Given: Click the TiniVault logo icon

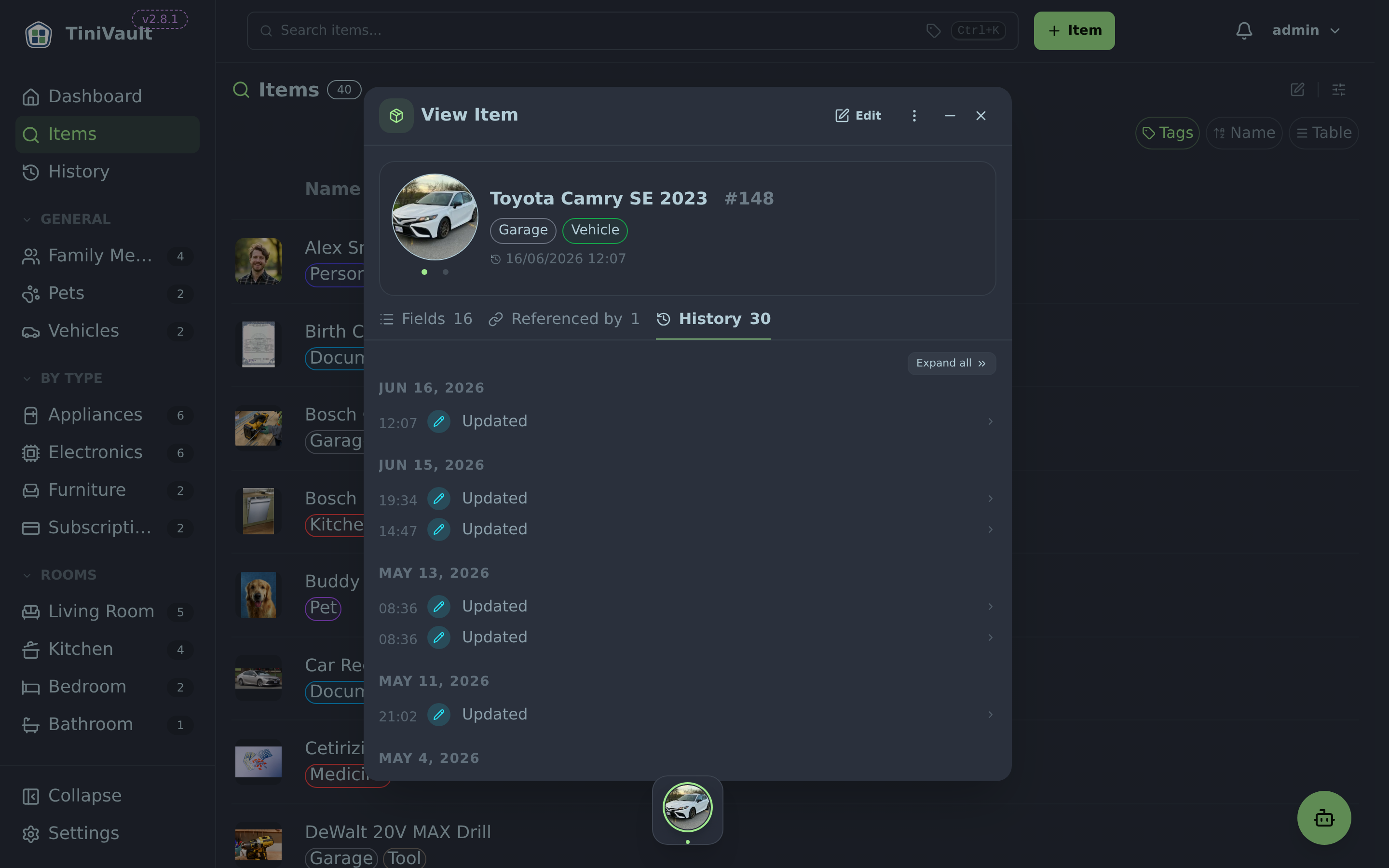Looking at the screenshot, I should coord(39,34).
